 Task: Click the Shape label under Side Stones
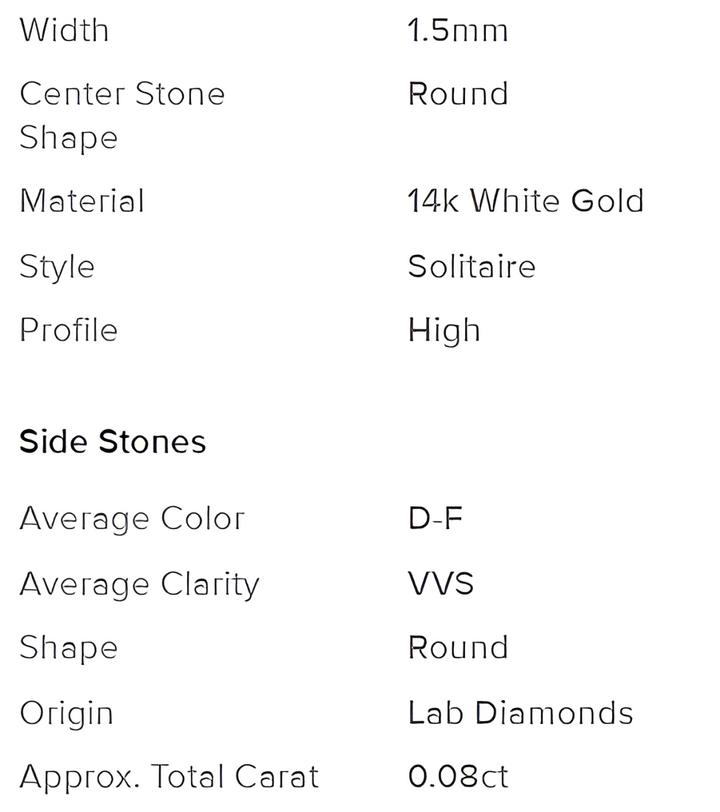click(x=68, y=647)
